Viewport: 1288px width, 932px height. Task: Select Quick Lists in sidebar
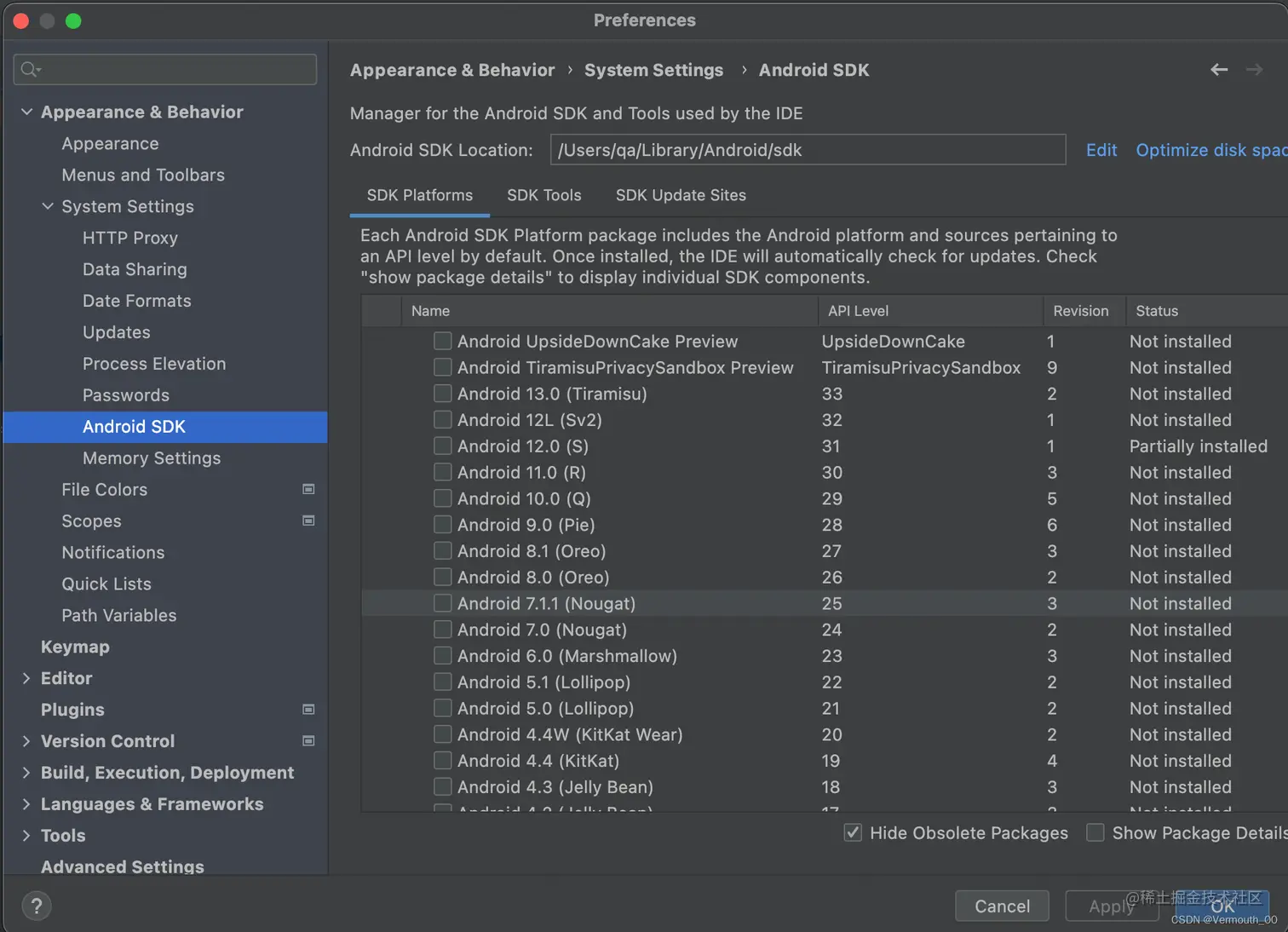pos(106,584)
